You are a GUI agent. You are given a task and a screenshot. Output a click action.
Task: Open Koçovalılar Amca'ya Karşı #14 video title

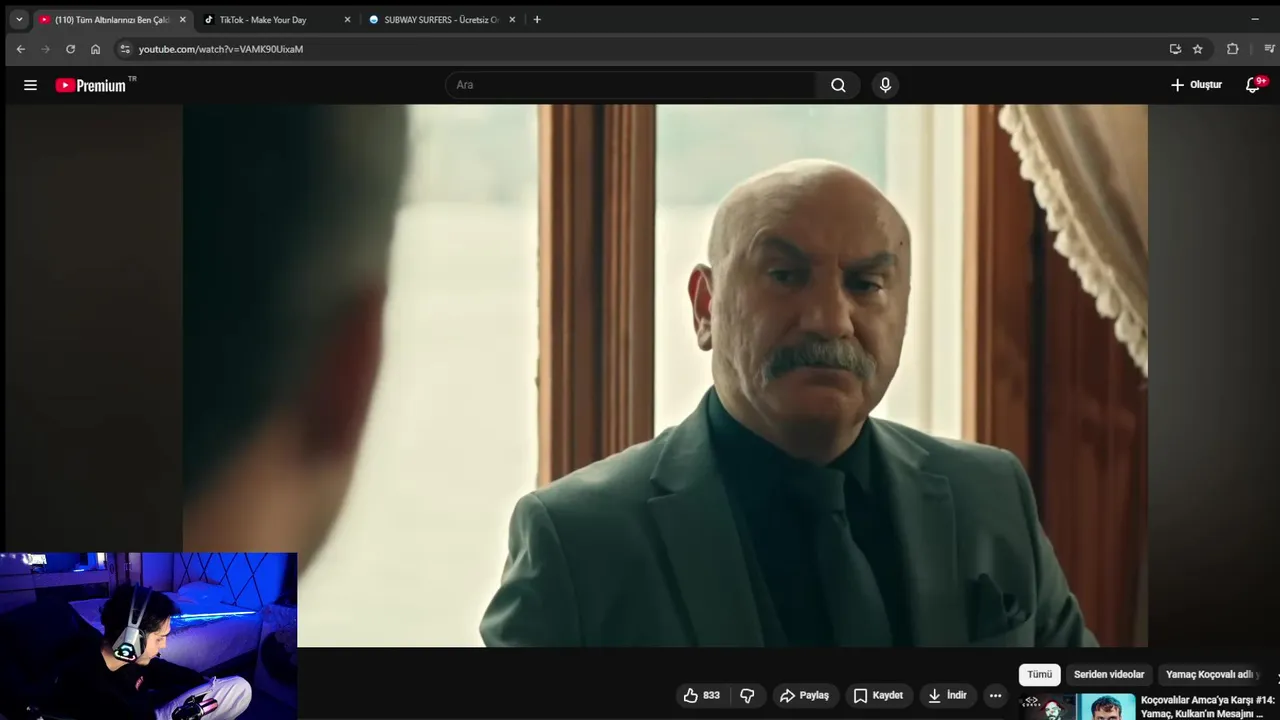click(1208, 706)
